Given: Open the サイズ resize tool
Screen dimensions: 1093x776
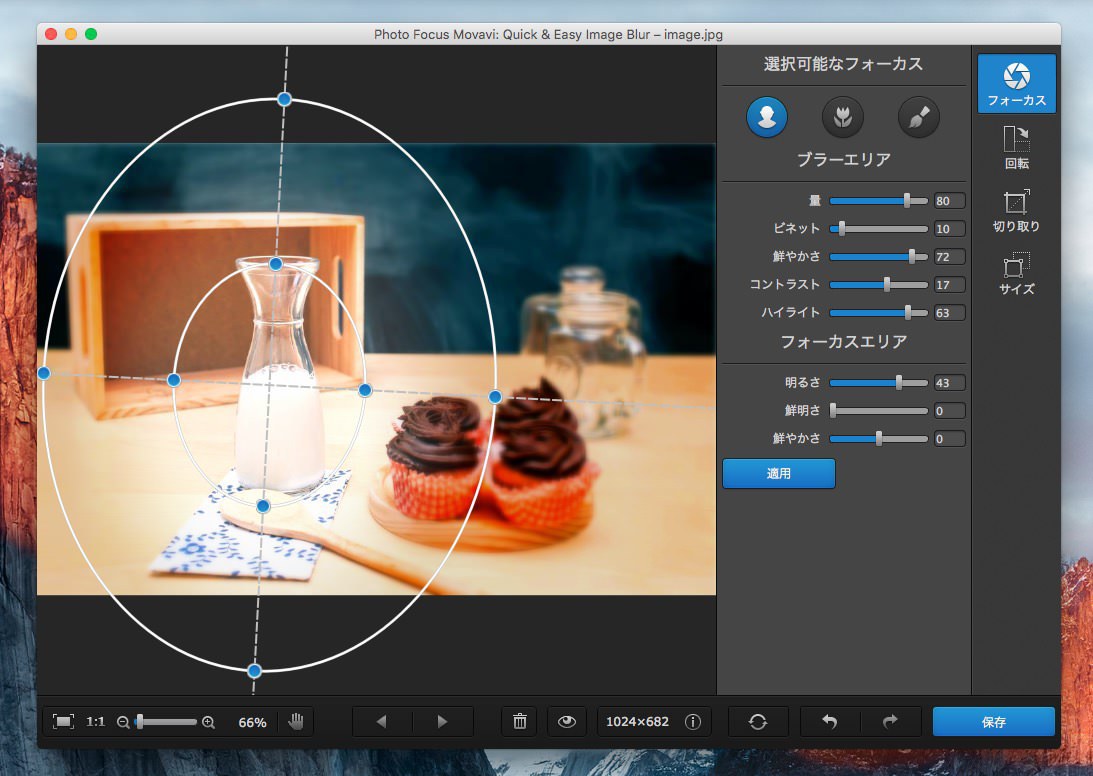Looking at the screenshot, I should click(1016, 273).
